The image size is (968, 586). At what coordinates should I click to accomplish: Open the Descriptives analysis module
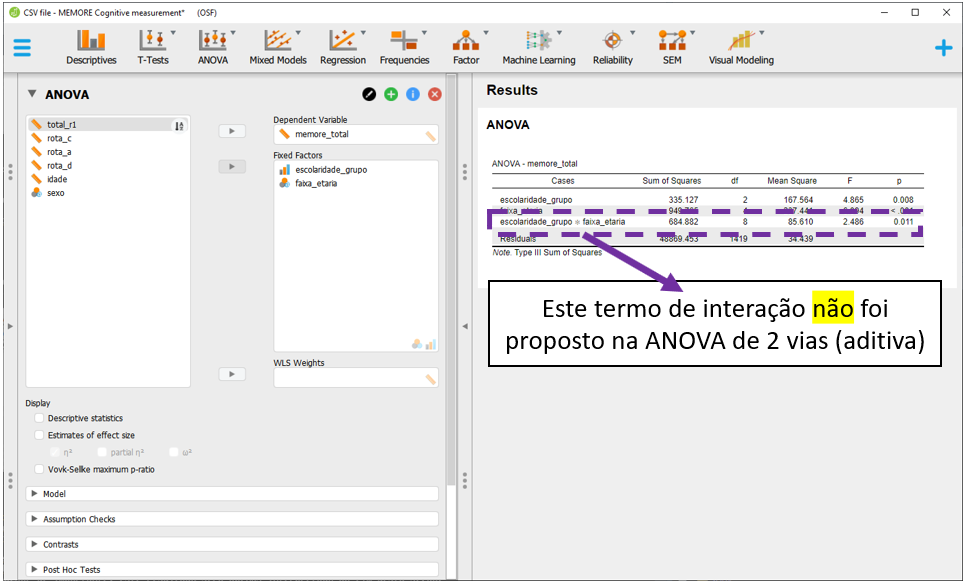(x=91, y=47)
